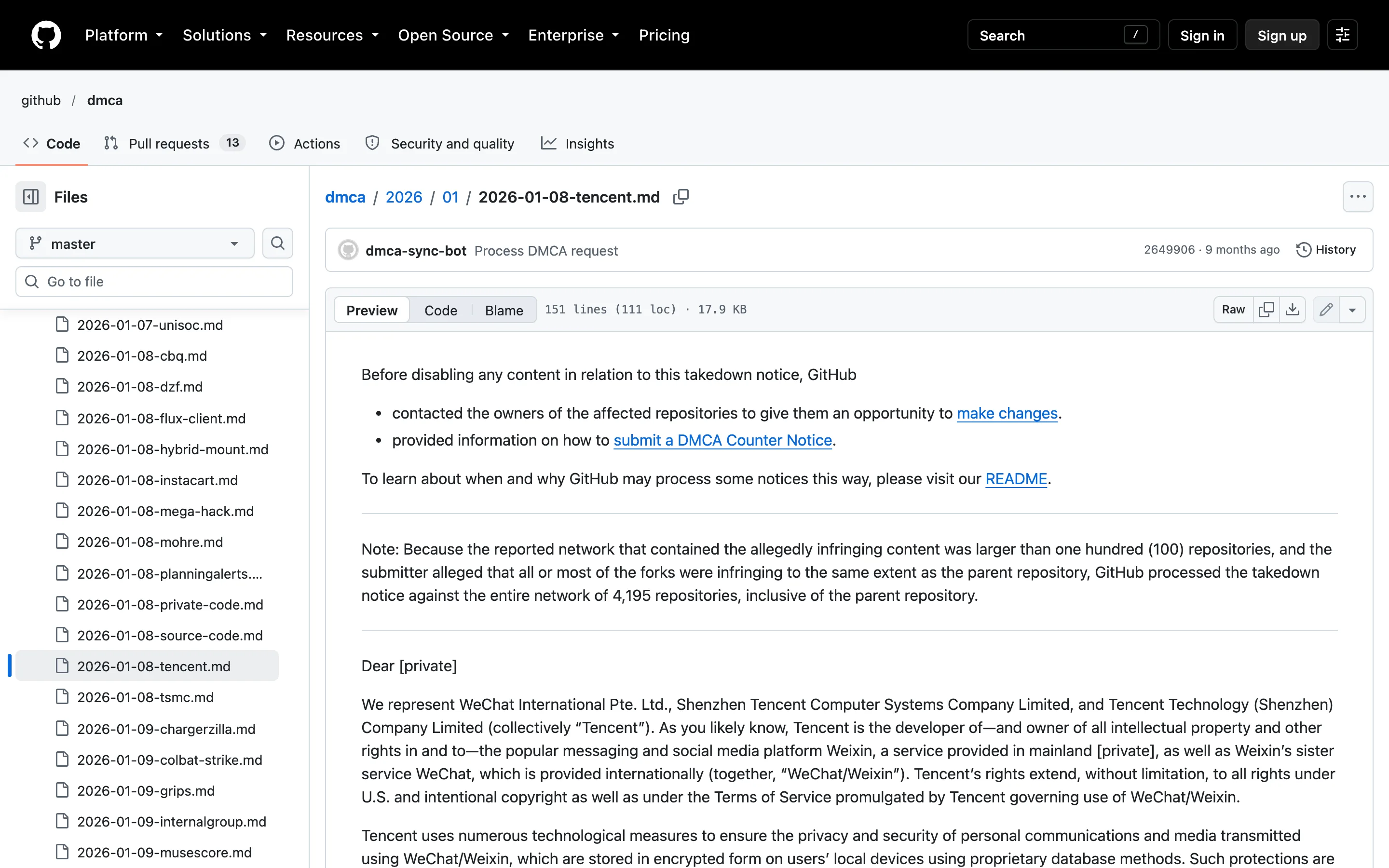Expand the Resources menu
This screenshot has height=868, width=1389.
point(333,35)
